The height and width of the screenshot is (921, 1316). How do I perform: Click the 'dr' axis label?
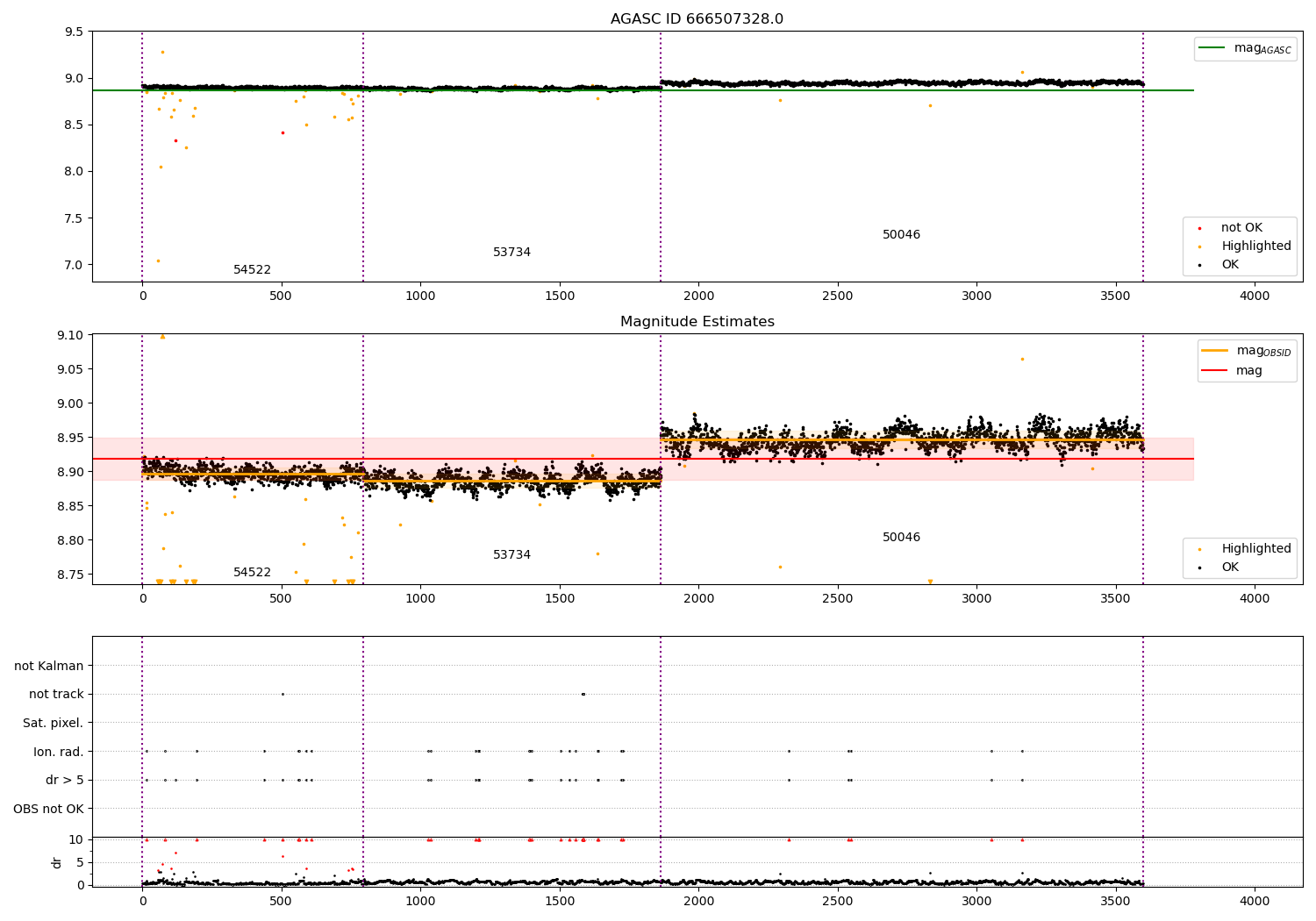pyautogui.click(x=57, y=862)
